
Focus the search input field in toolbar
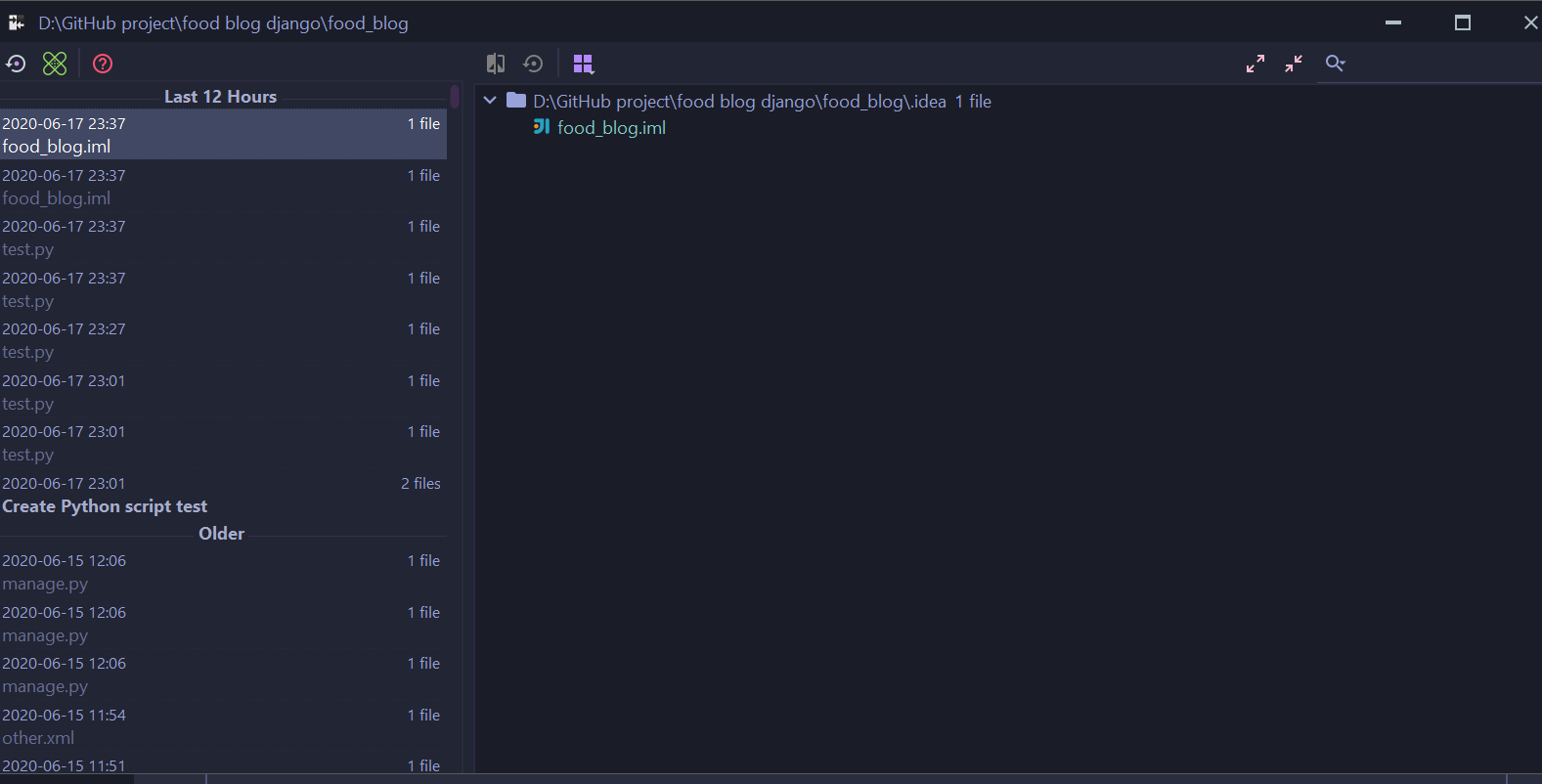click(1442, 64)
